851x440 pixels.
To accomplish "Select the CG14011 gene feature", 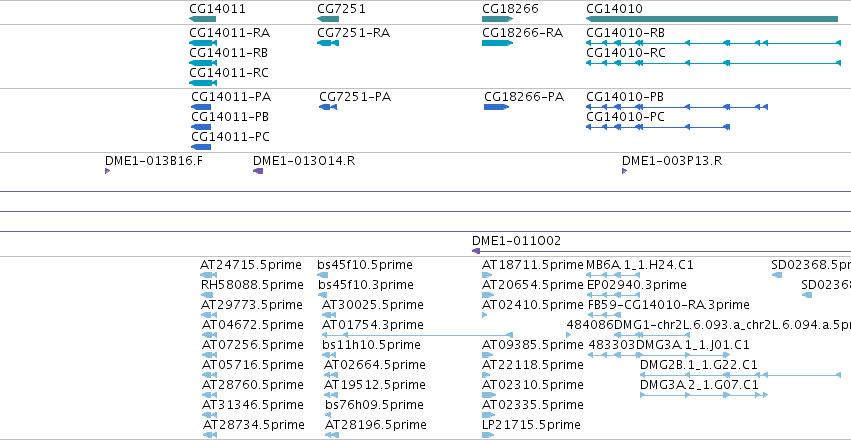I will point(202,19).
